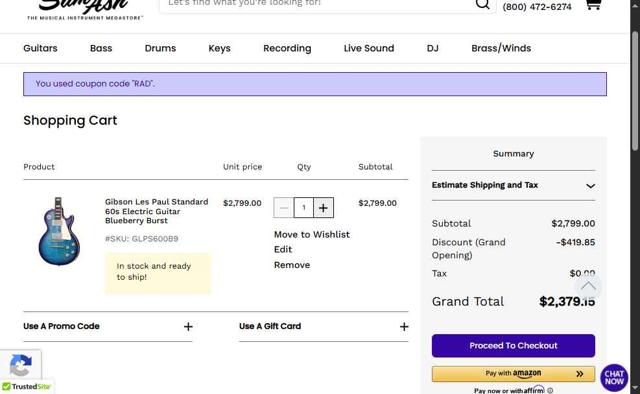This screenshot has width=640, height=394.
Task: Click the SKU GLPS600B9 text
Action: click(x=142, y=239)
